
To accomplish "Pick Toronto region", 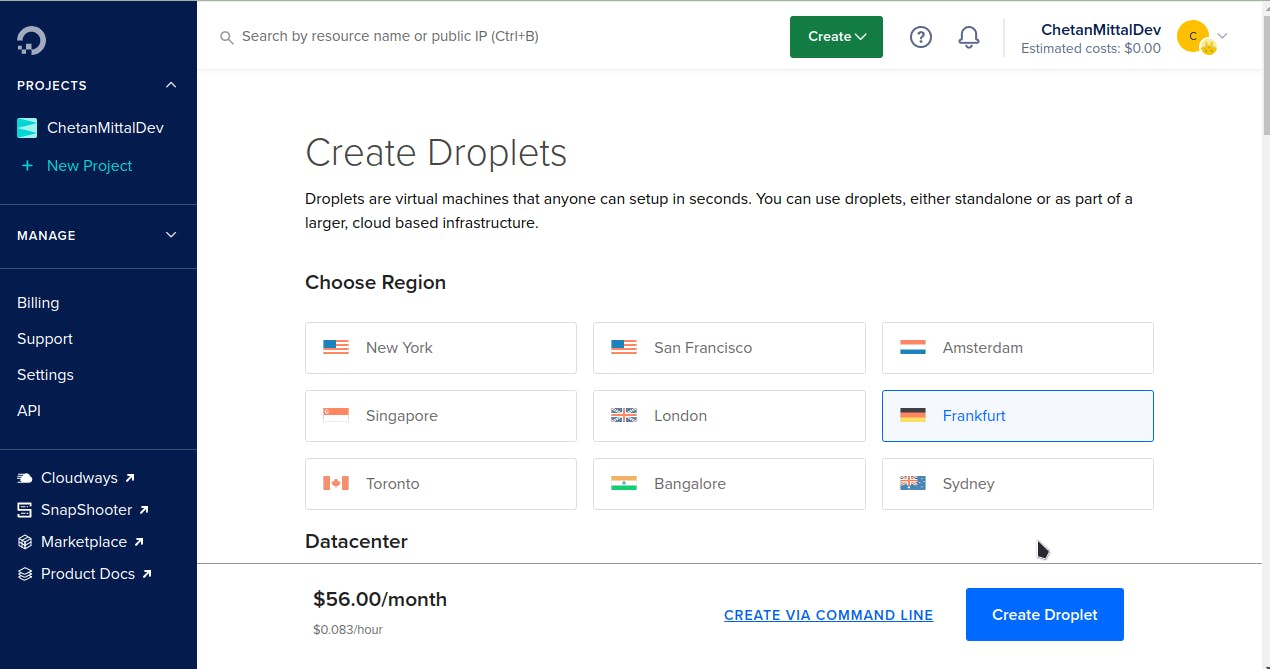I will click(441, 484).
